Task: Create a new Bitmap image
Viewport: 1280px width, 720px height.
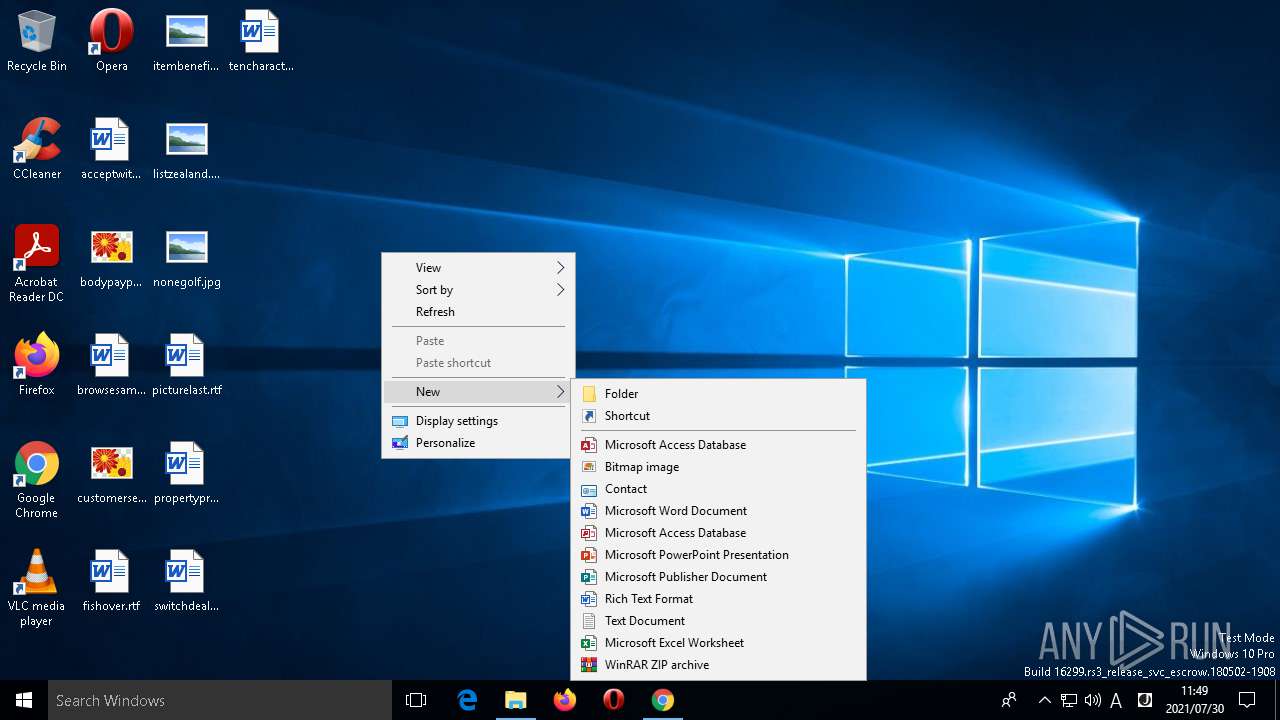Action: point(718,466)
